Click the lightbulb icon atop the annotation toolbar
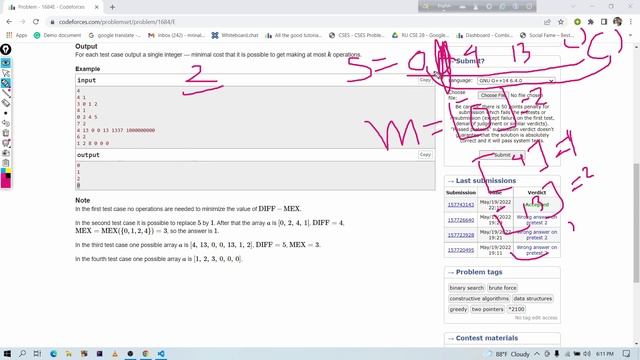The width and height of the screenshot is (640, 360). coord(6,49)
